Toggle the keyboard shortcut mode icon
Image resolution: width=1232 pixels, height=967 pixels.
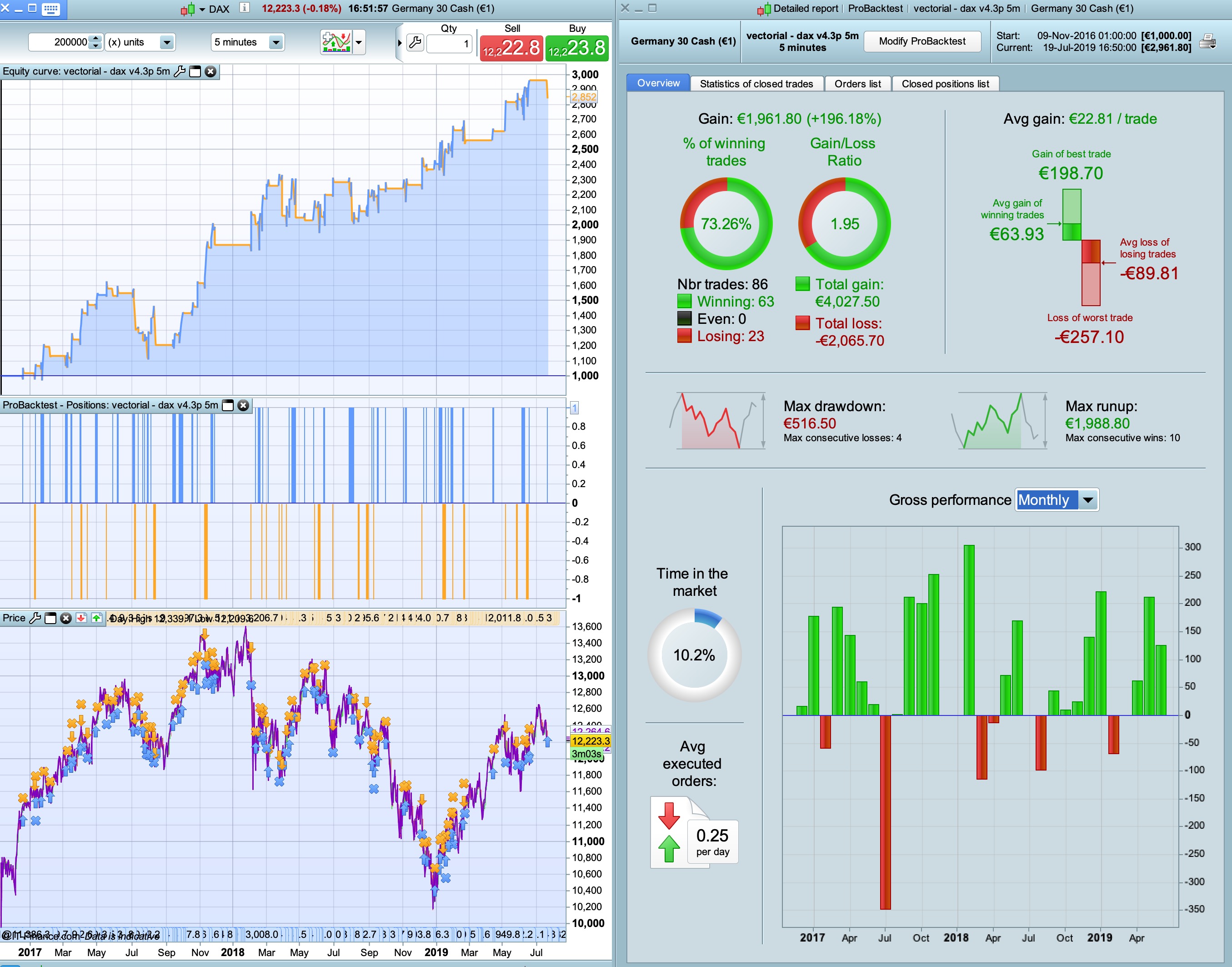tap(51, 9)
